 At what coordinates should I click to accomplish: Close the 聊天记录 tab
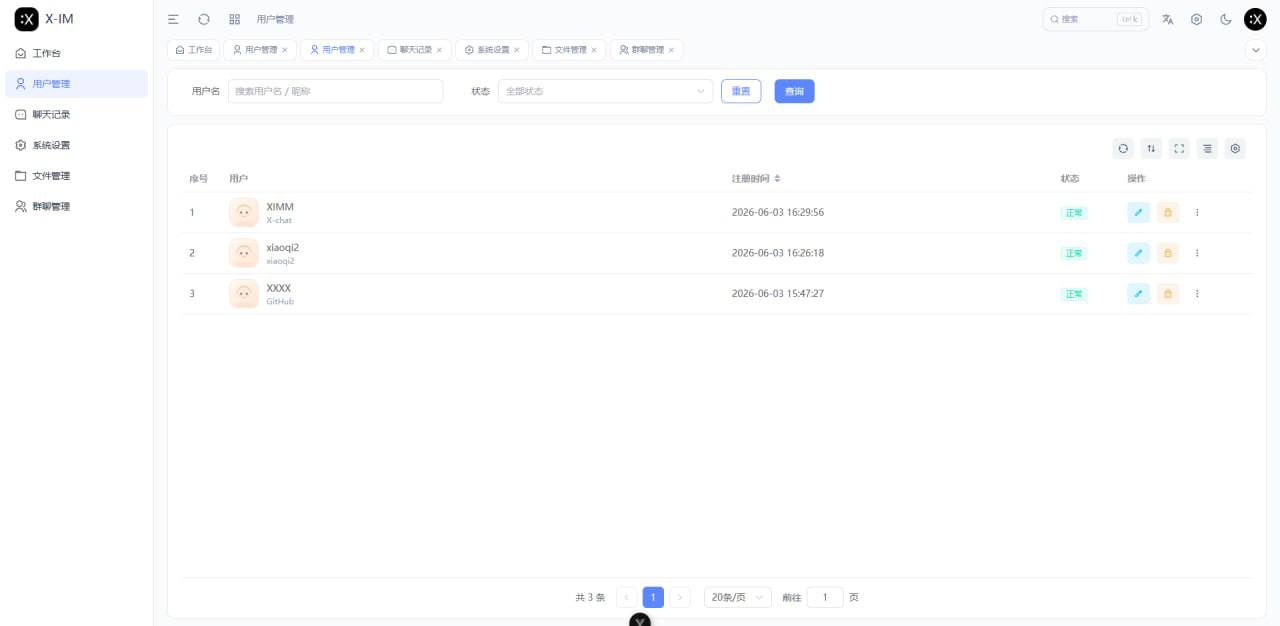pos(439,50)
